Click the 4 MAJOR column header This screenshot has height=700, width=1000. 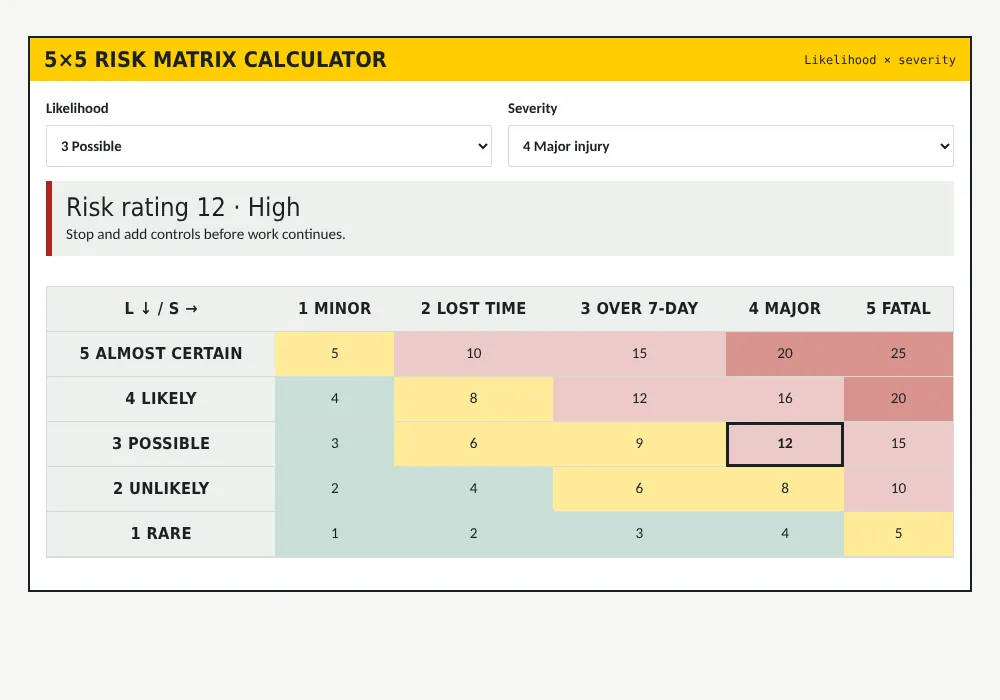pos(784,309)
